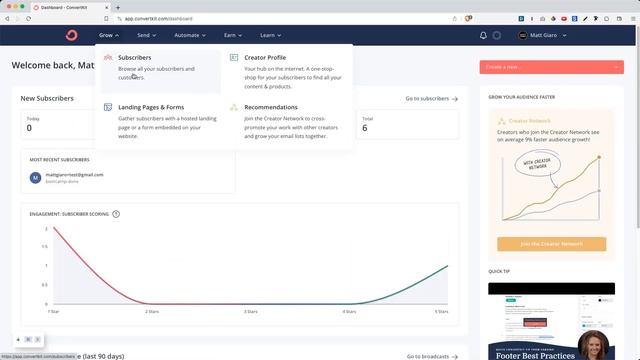Click the M avatar of recent subscriber

[36, 178]
